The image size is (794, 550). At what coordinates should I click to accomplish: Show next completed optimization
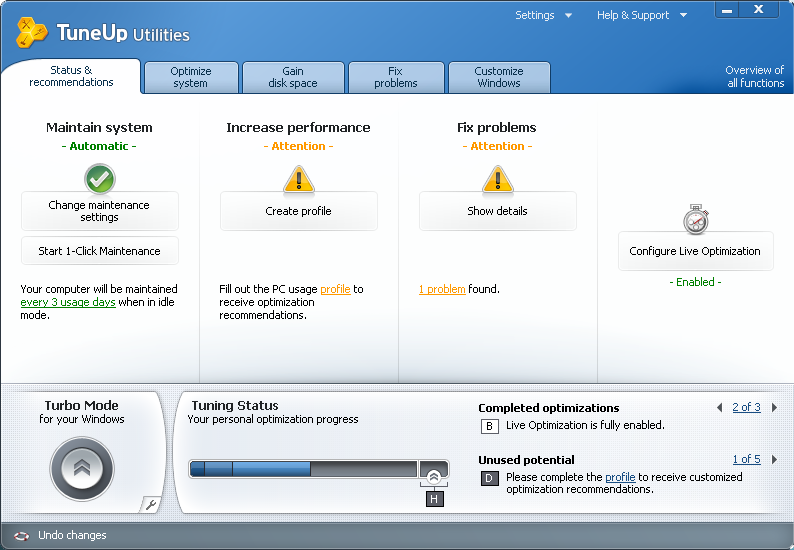(774, 407)
